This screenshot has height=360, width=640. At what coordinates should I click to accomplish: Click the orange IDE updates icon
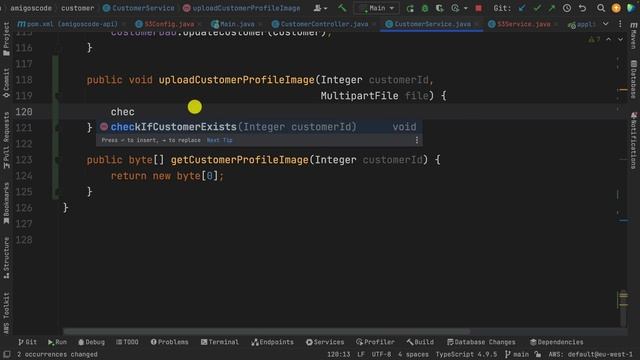click(616, 8)
